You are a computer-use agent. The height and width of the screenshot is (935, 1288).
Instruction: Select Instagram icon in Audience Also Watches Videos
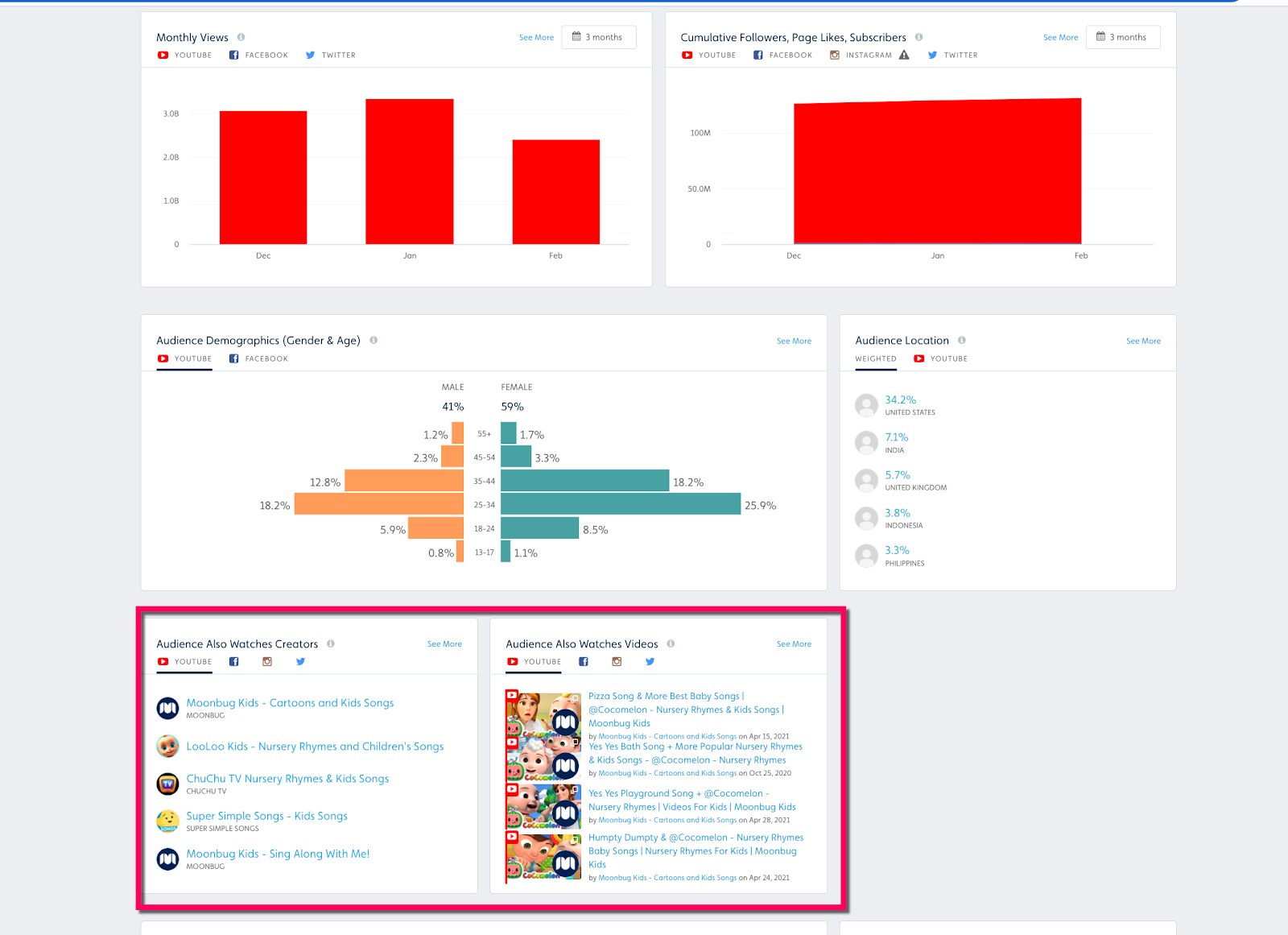[x=617, y=662]
